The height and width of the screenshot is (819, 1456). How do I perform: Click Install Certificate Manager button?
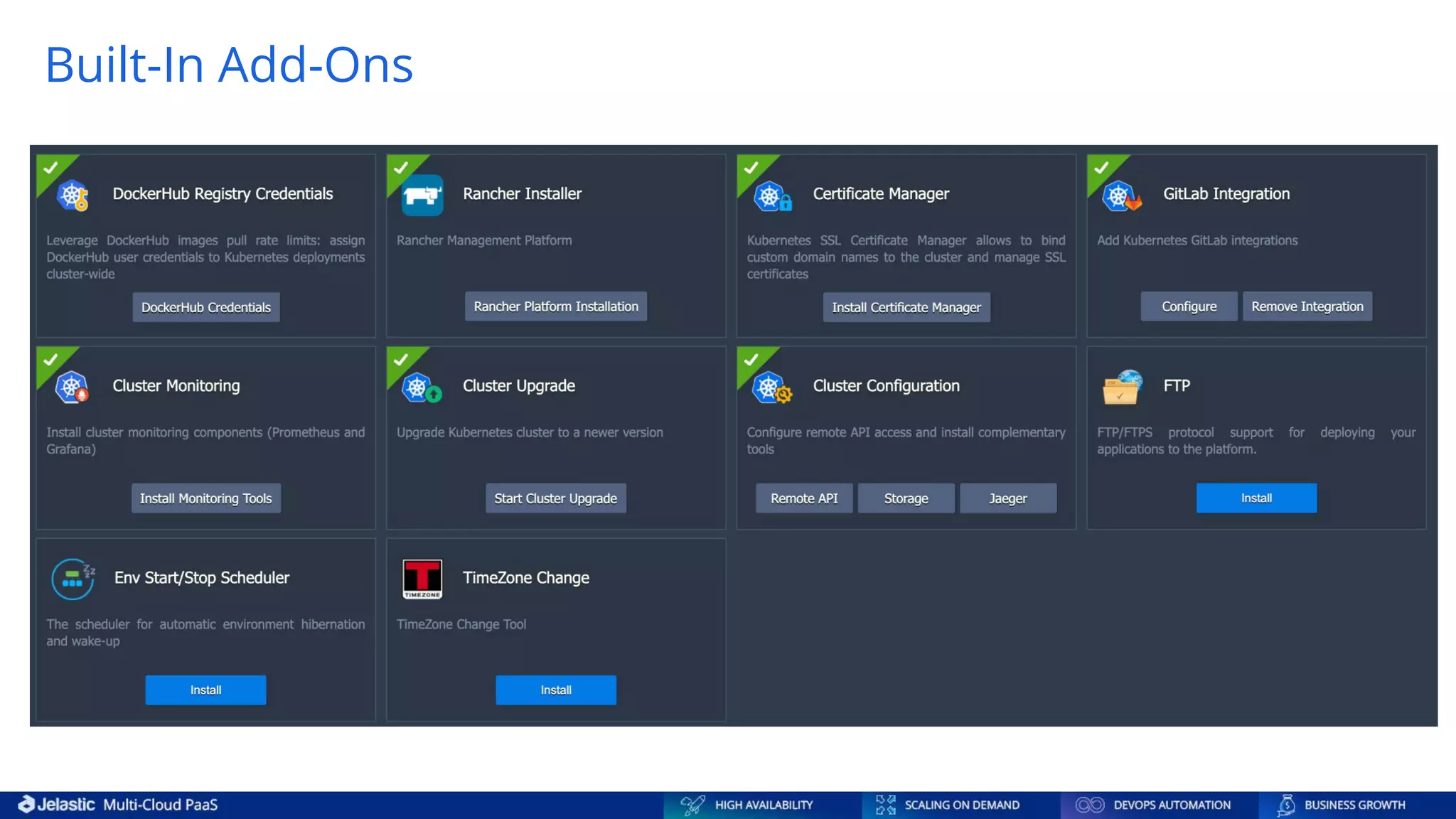tap(906, 307)
